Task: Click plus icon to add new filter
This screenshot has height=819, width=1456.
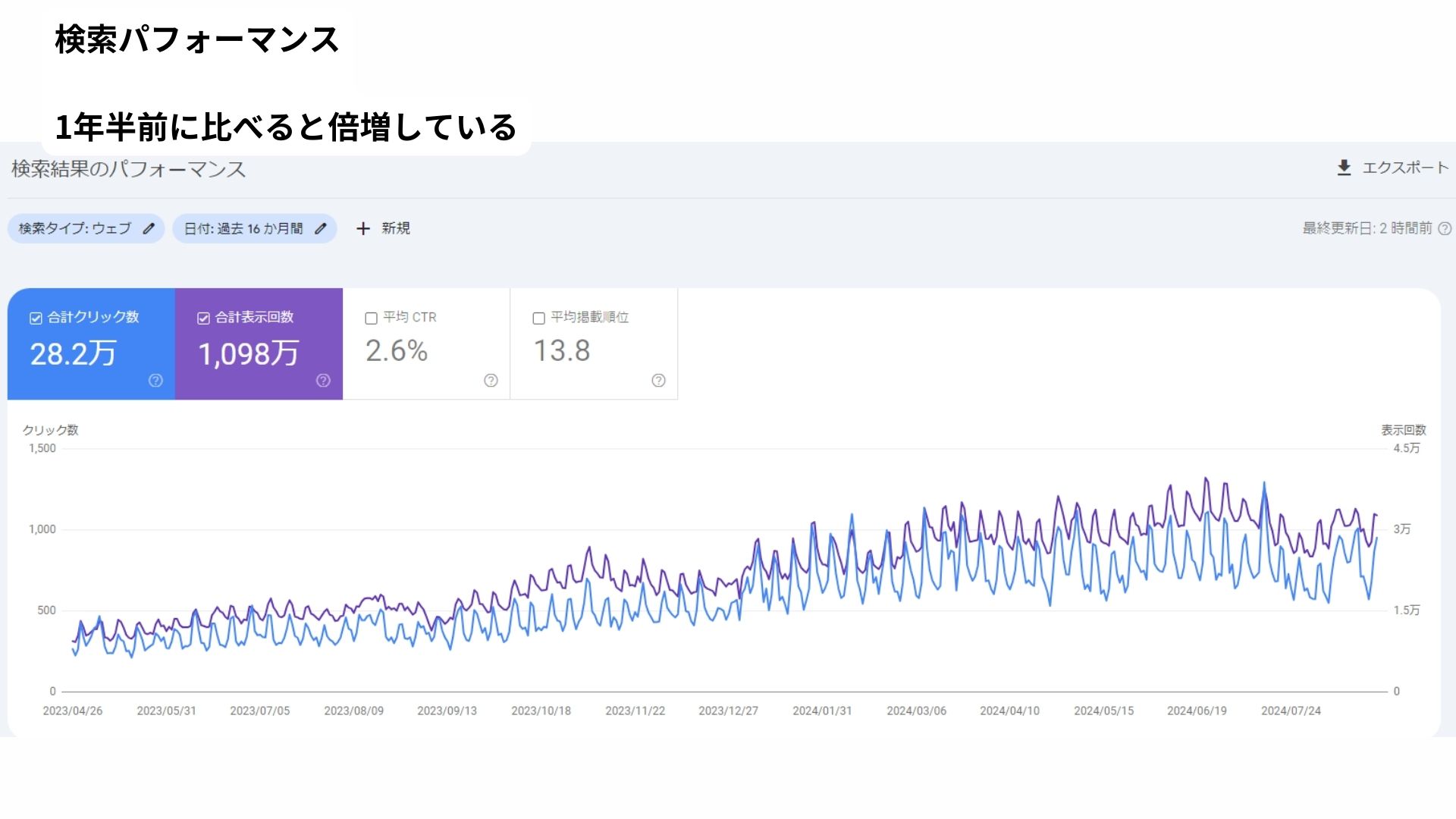Action: point(363,228)
